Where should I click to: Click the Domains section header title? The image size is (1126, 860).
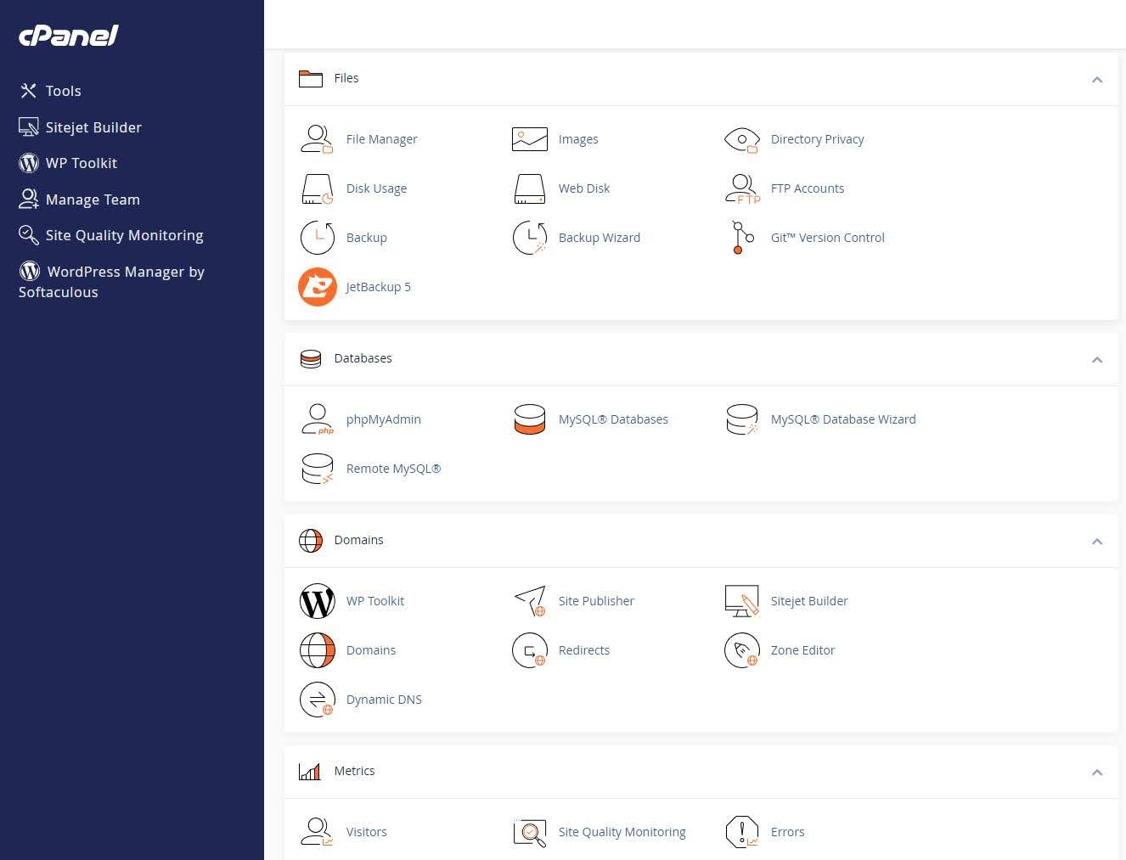(x=358, y=540)
